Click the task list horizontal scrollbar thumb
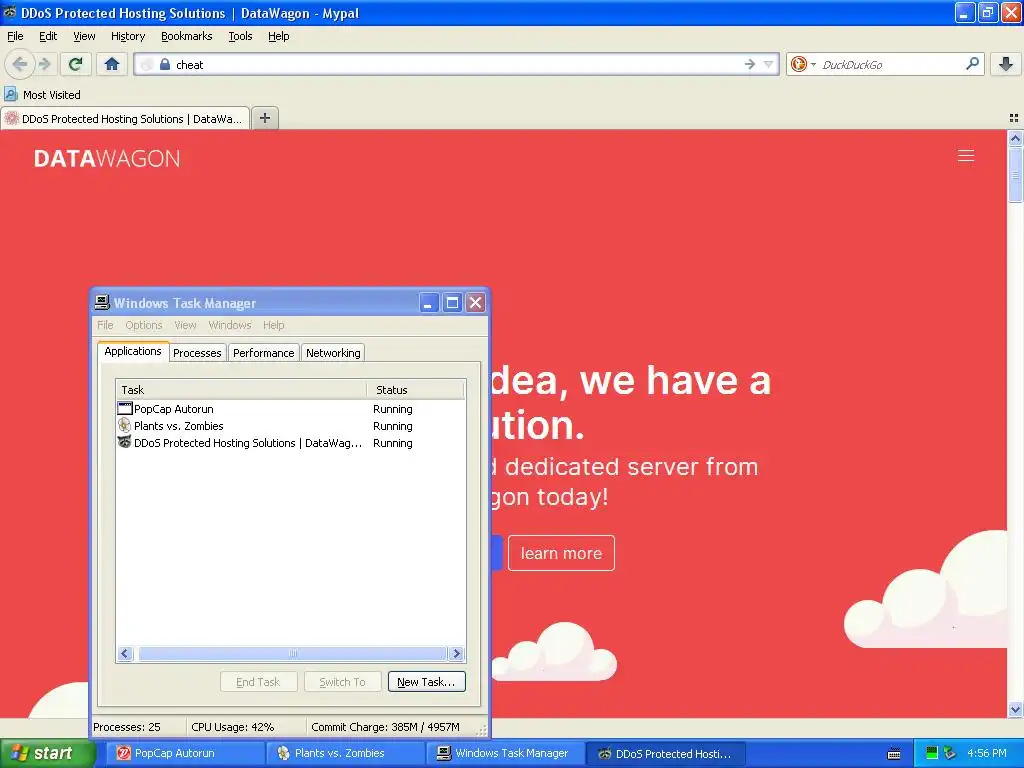 tap(293, 653)
